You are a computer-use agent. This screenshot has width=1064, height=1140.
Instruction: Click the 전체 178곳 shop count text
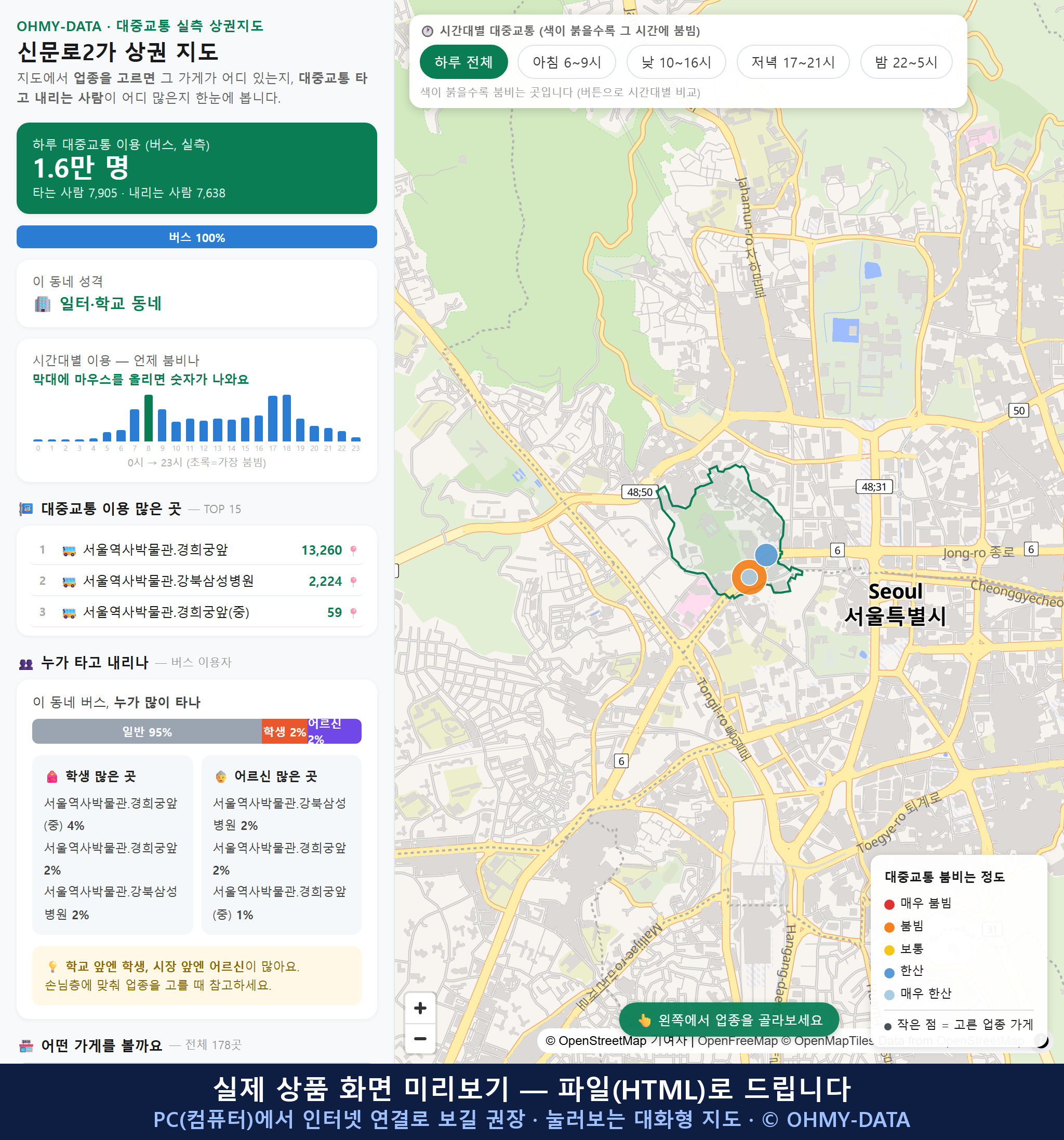click(x=213, y=1045)
